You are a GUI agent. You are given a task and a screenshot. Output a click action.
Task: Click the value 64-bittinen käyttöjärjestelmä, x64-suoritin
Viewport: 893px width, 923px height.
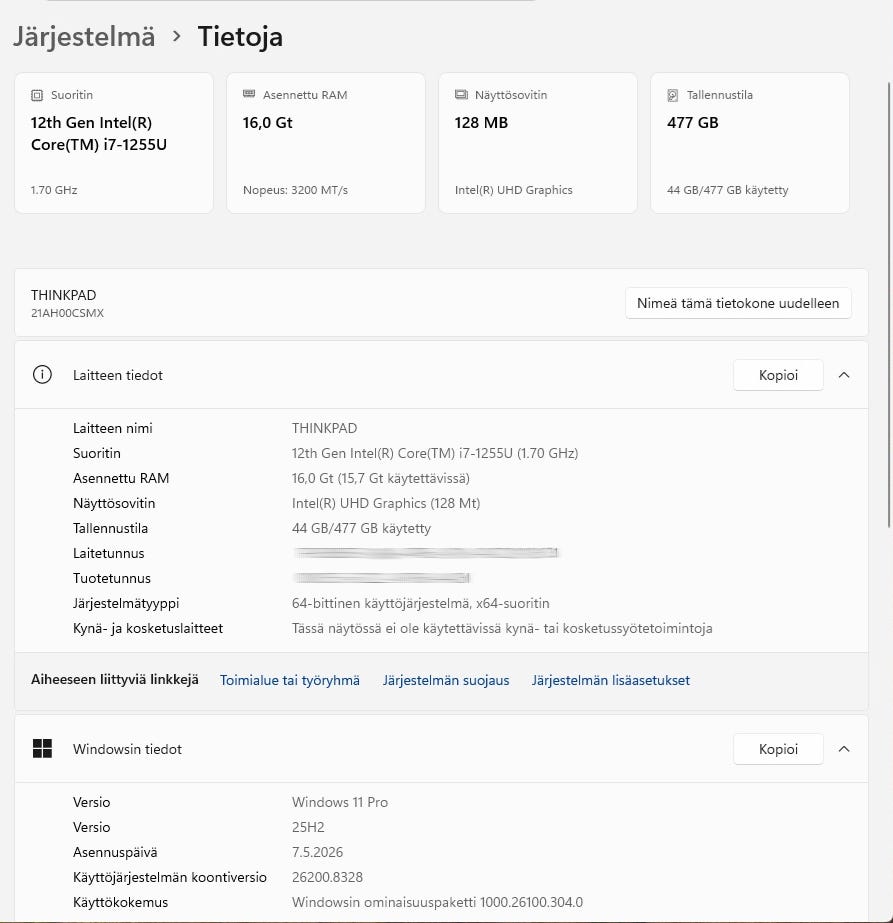420,603
